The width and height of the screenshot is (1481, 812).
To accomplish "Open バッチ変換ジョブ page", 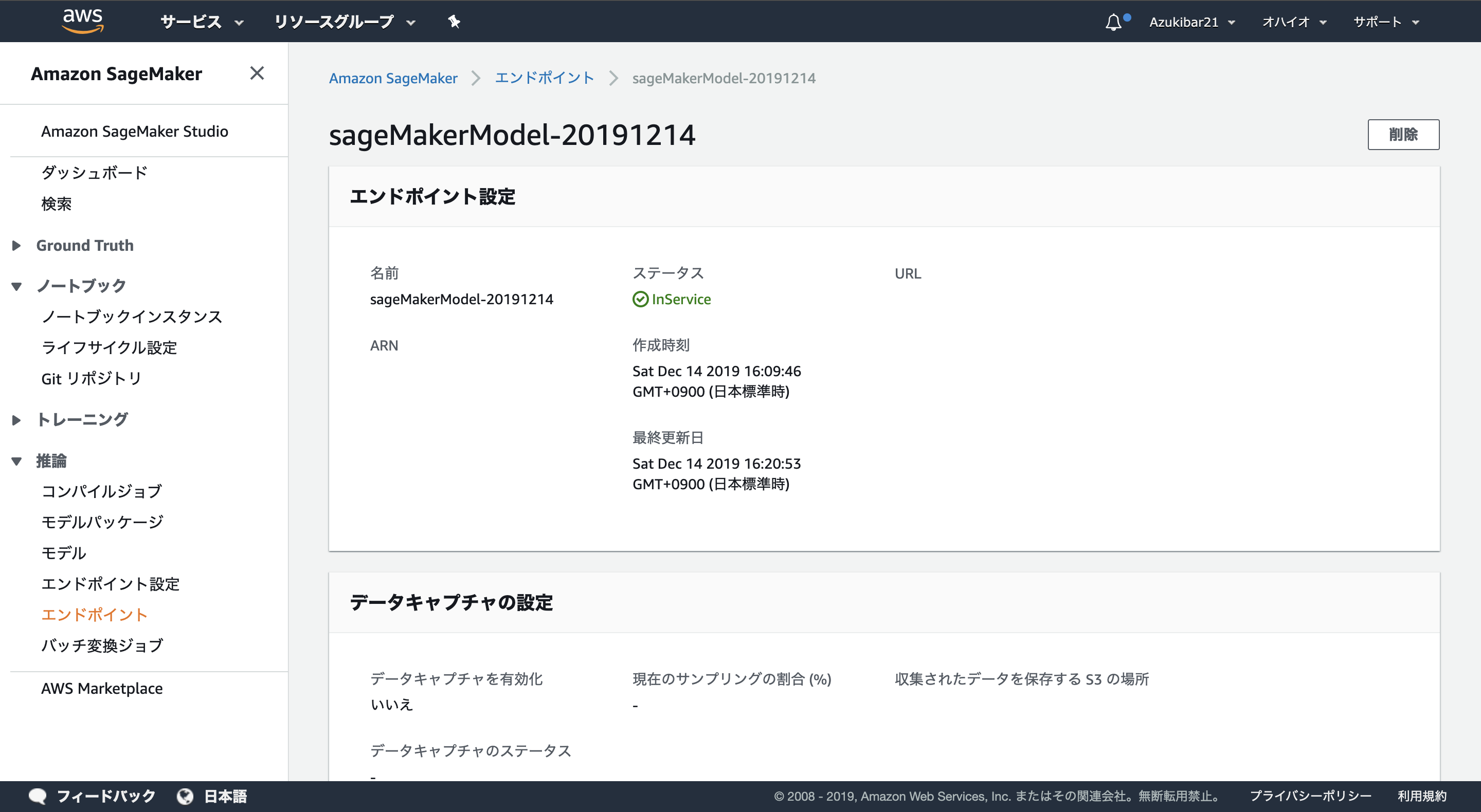I will tap(102, 645).
